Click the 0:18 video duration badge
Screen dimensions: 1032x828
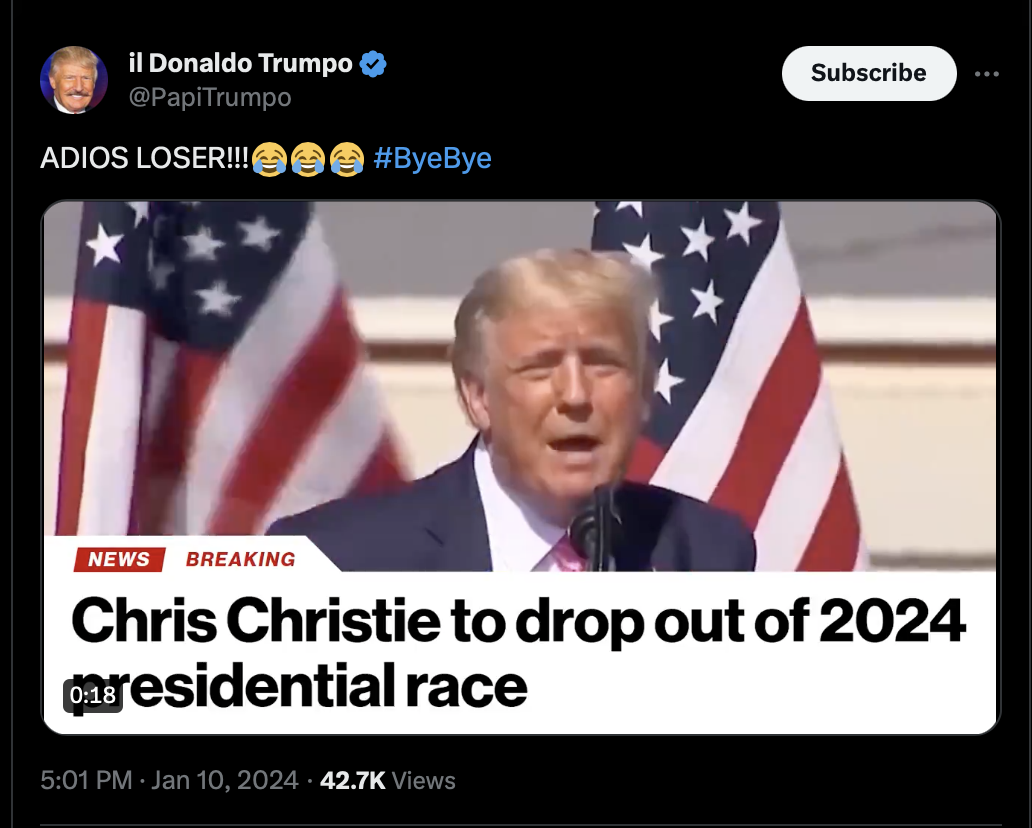pos(93,695)
